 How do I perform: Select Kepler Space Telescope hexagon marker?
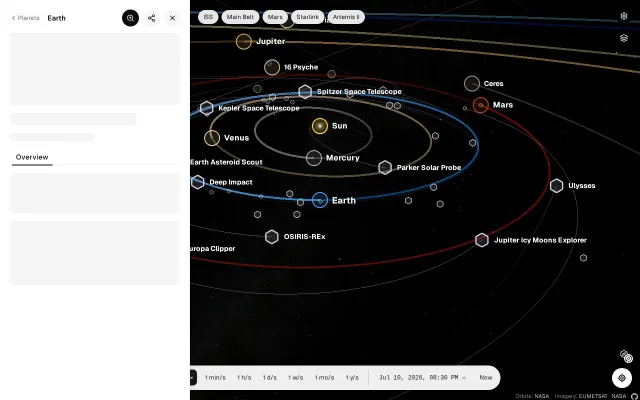[207, 108]
